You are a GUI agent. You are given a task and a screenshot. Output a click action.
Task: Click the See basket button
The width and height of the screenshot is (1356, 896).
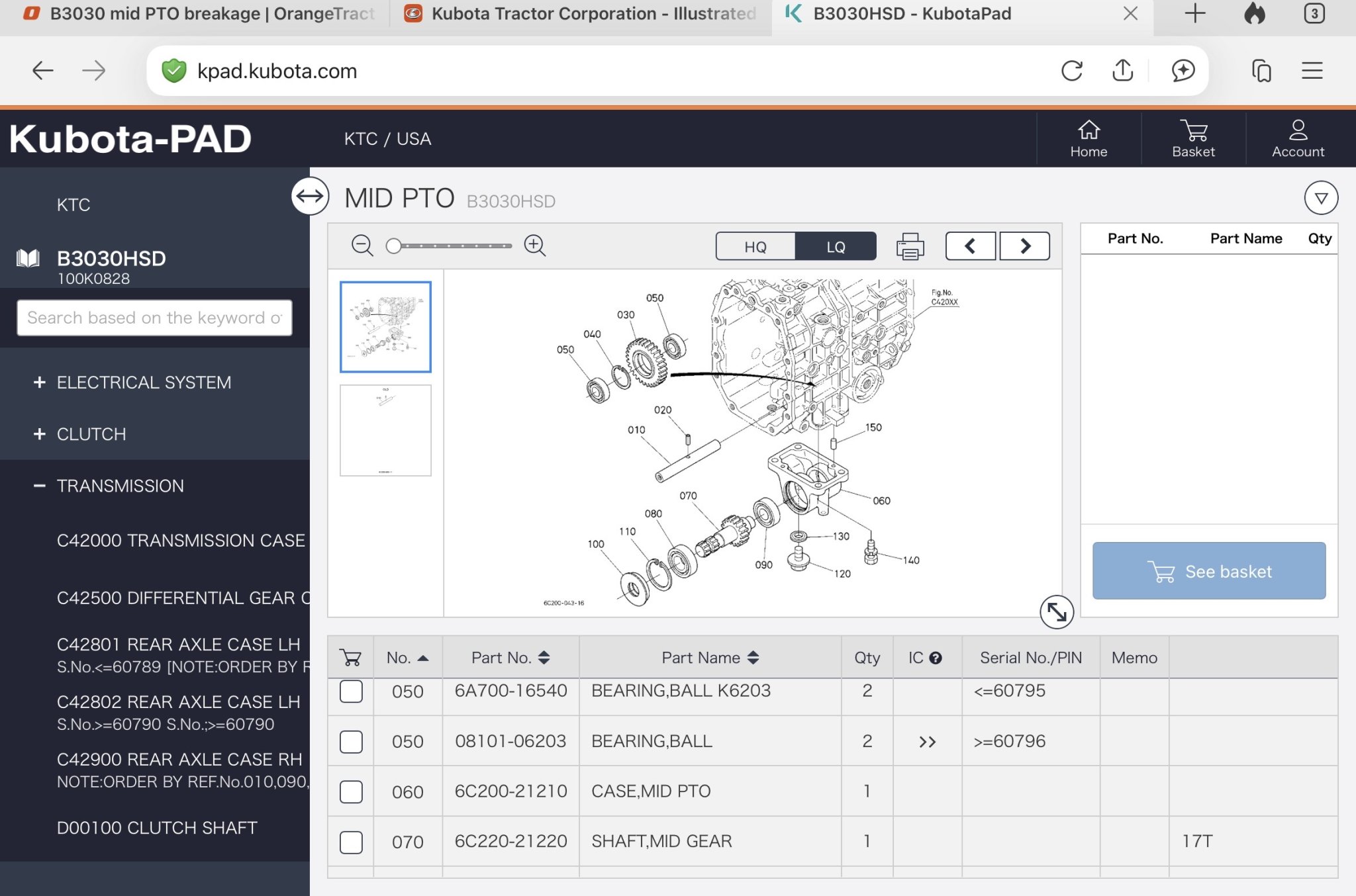pyautogui.click(x=1208, y=571)
